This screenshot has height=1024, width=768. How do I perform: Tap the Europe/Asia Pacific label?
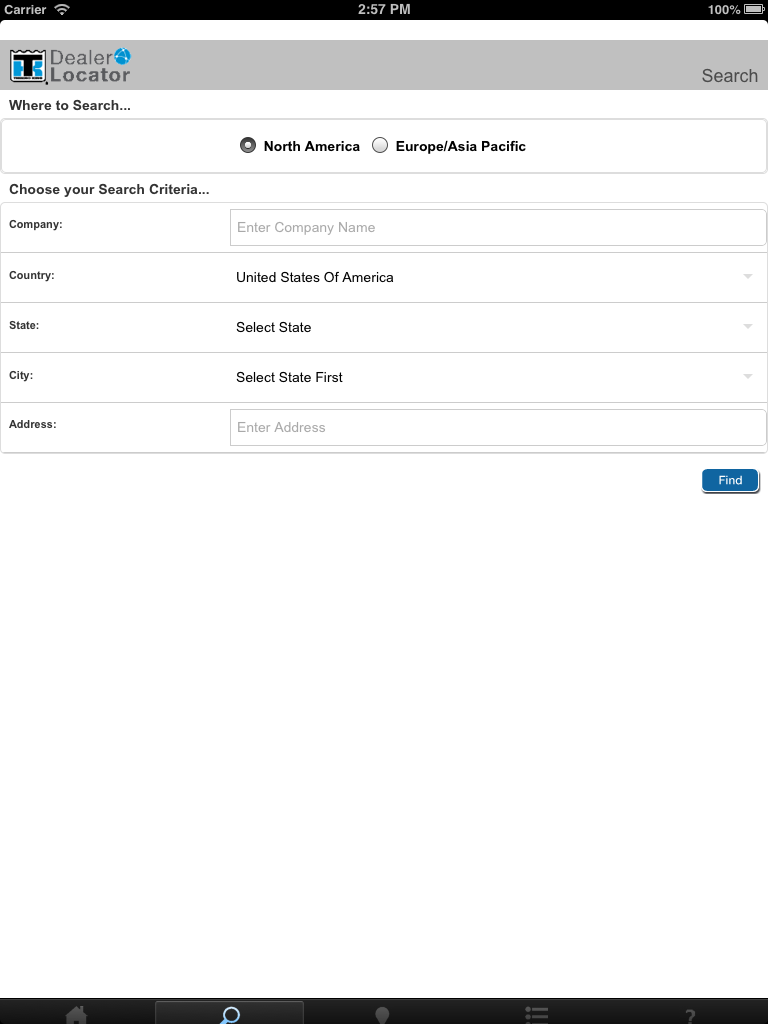460,146
